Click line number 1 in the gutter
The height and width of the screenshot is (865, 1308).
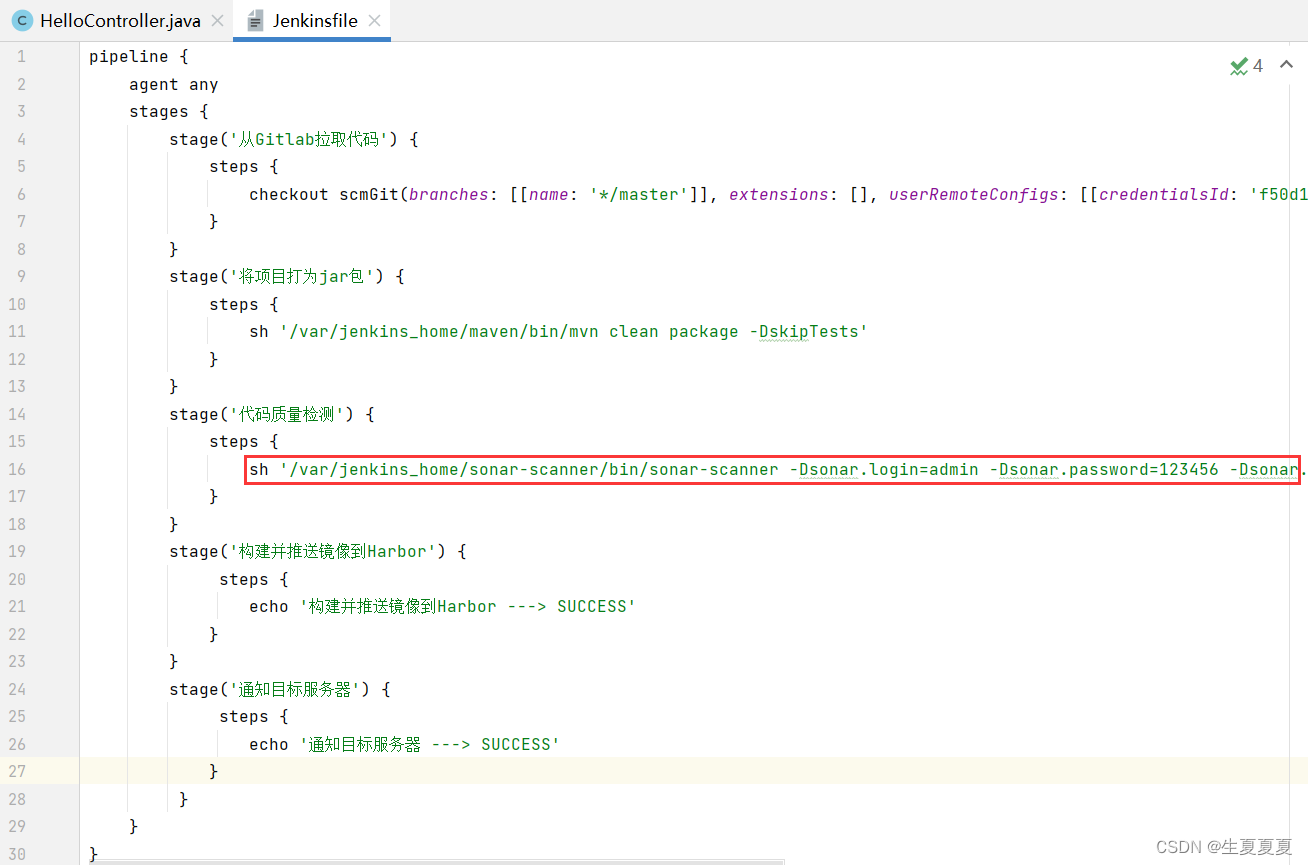coord(22,57)
